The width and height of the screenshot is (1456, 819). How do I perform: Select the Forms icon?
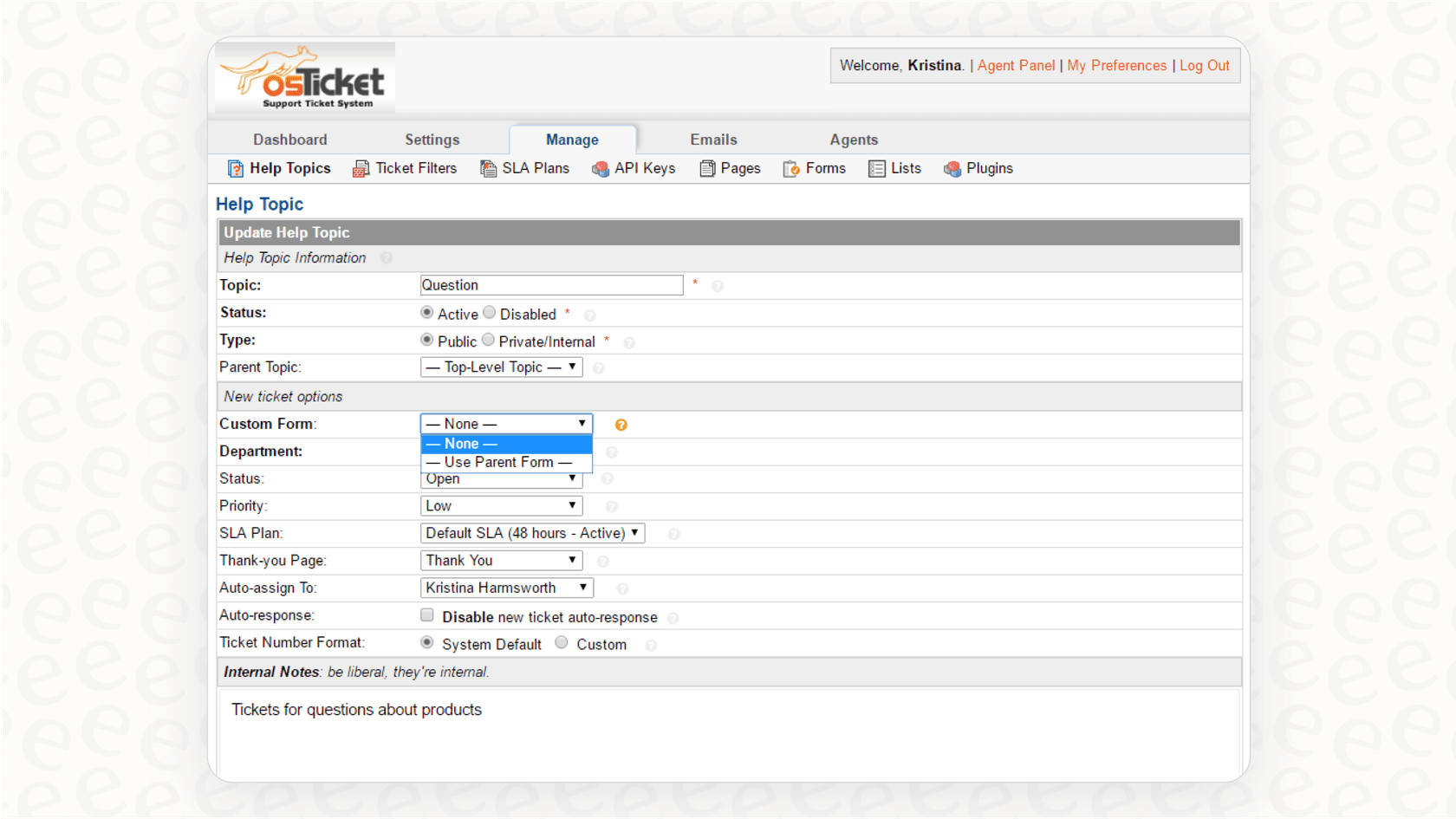tap(791, 168)
